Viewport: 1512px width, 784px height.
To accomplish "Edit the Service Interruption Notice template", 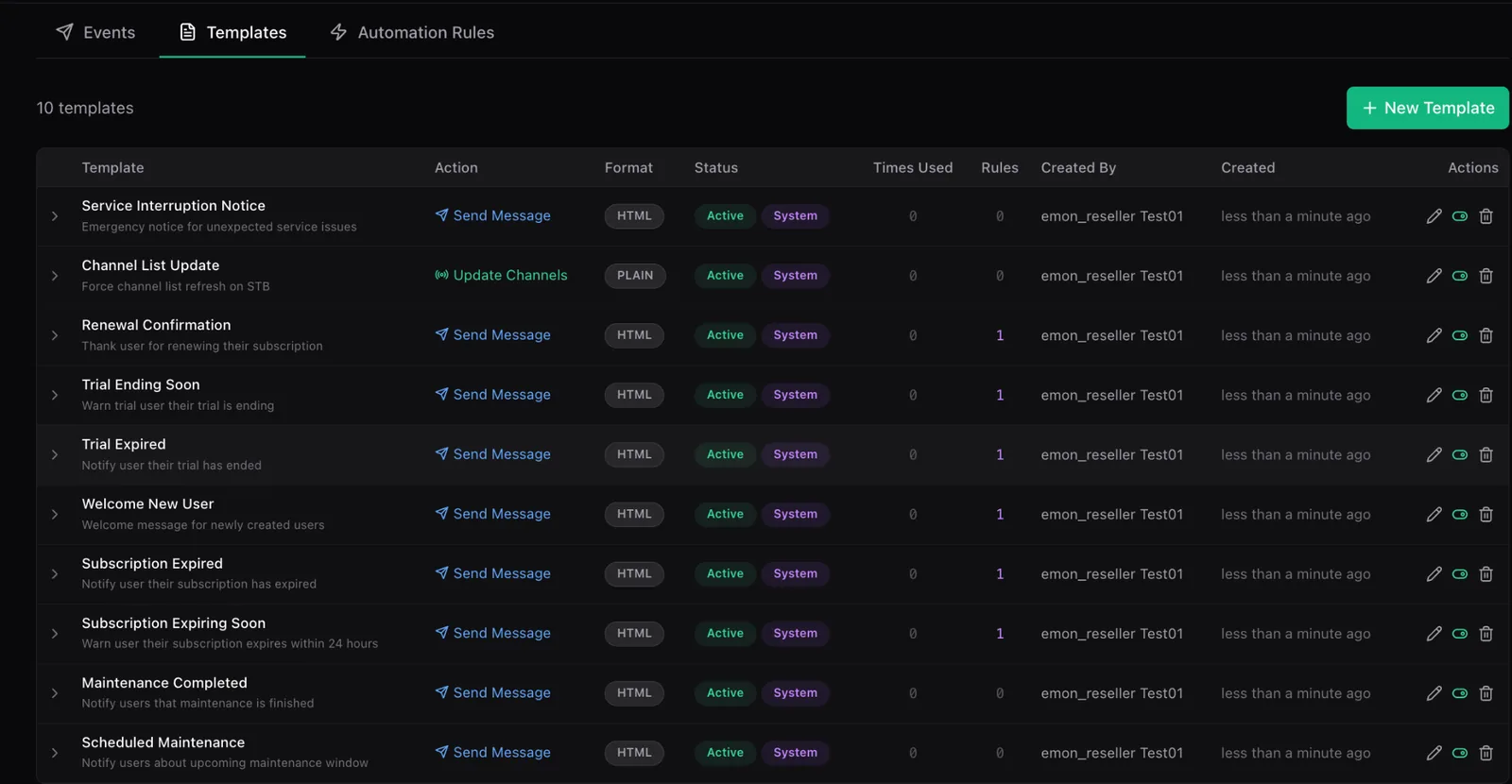I will pos(1434,216).
